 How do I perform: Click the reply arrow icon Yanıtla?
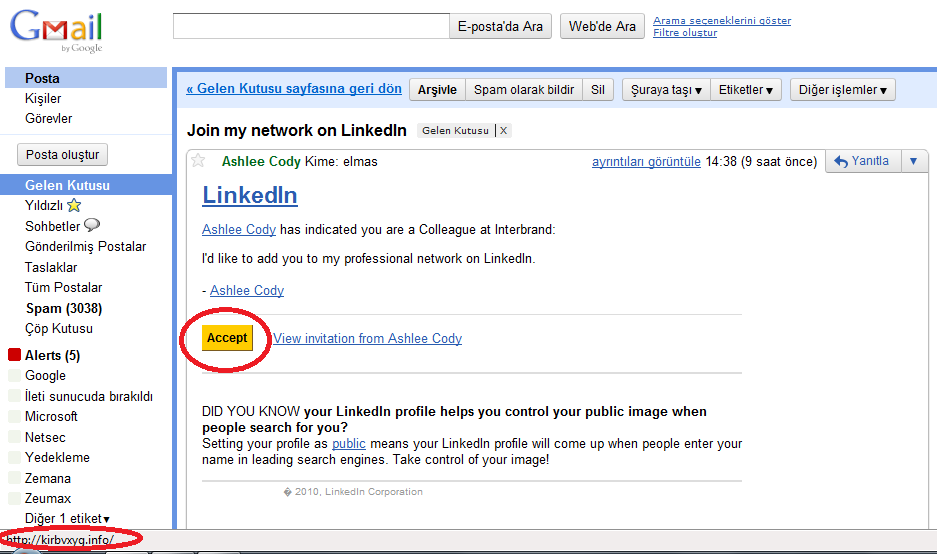coord(841,161)
